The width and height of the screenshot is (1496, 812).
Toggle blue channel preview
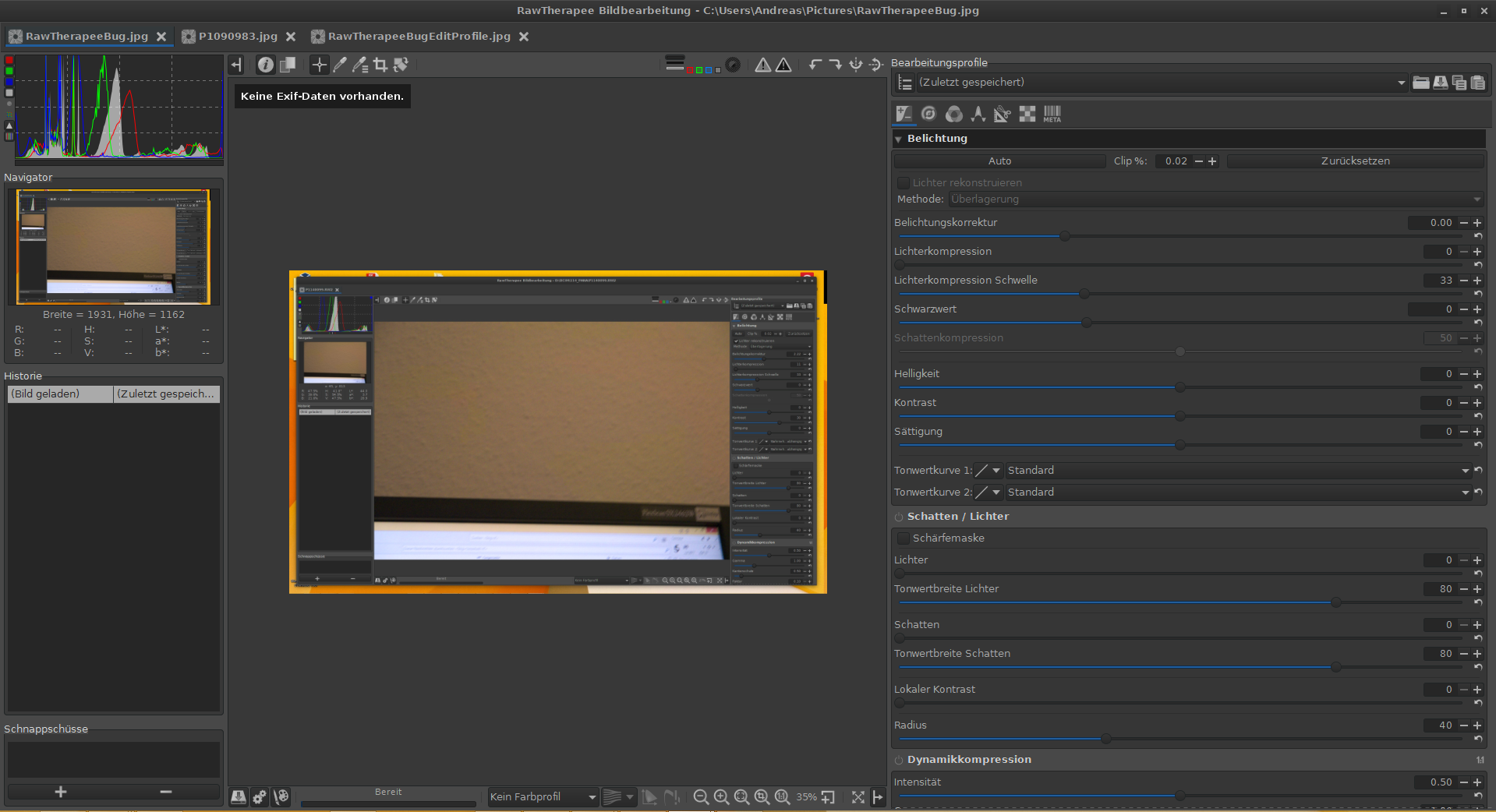click(709, 70)
